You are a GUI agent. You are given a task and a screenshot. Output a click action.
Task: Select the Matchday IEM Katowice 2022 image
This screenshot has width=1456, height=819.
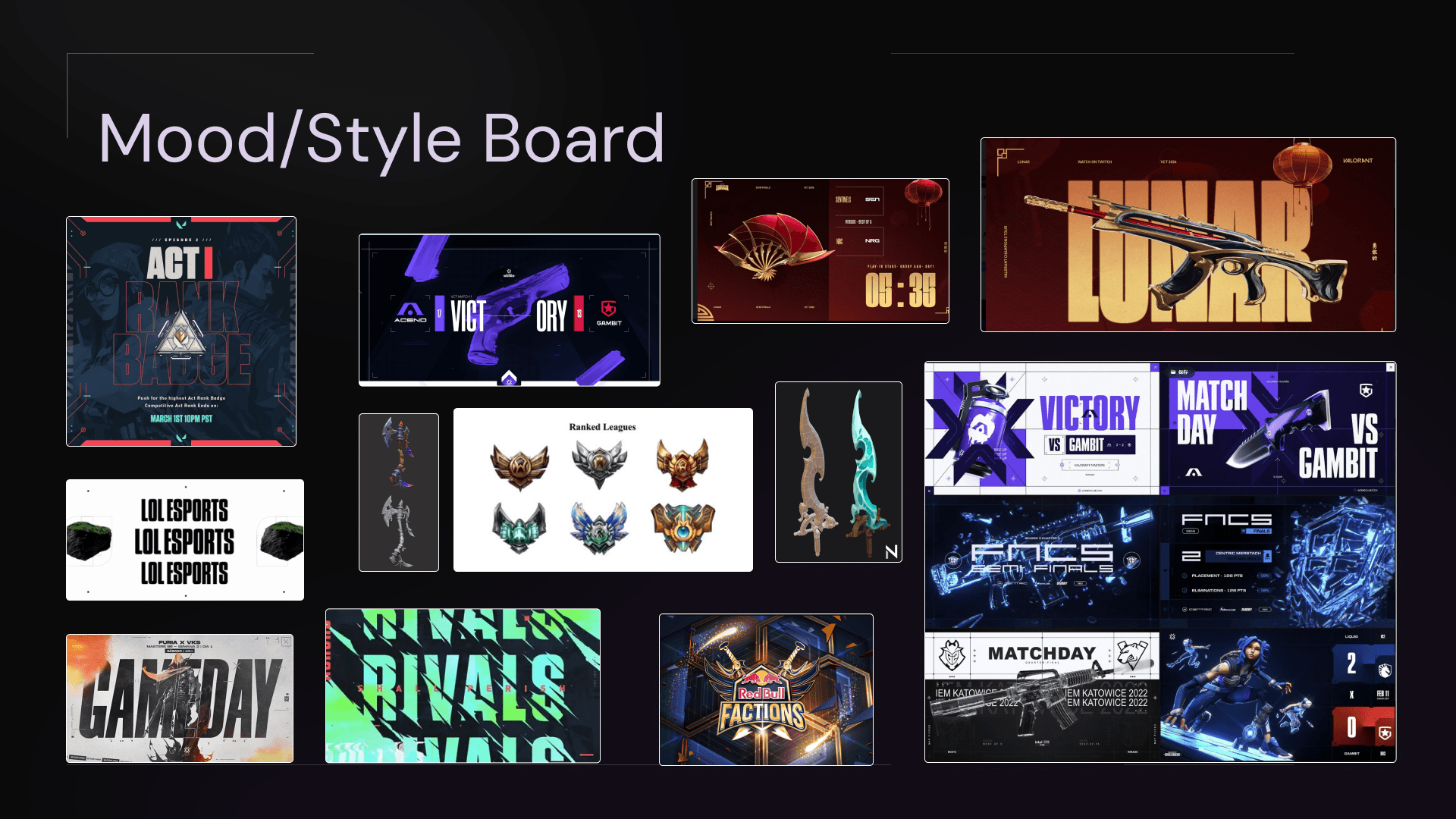coord(1042,696)
